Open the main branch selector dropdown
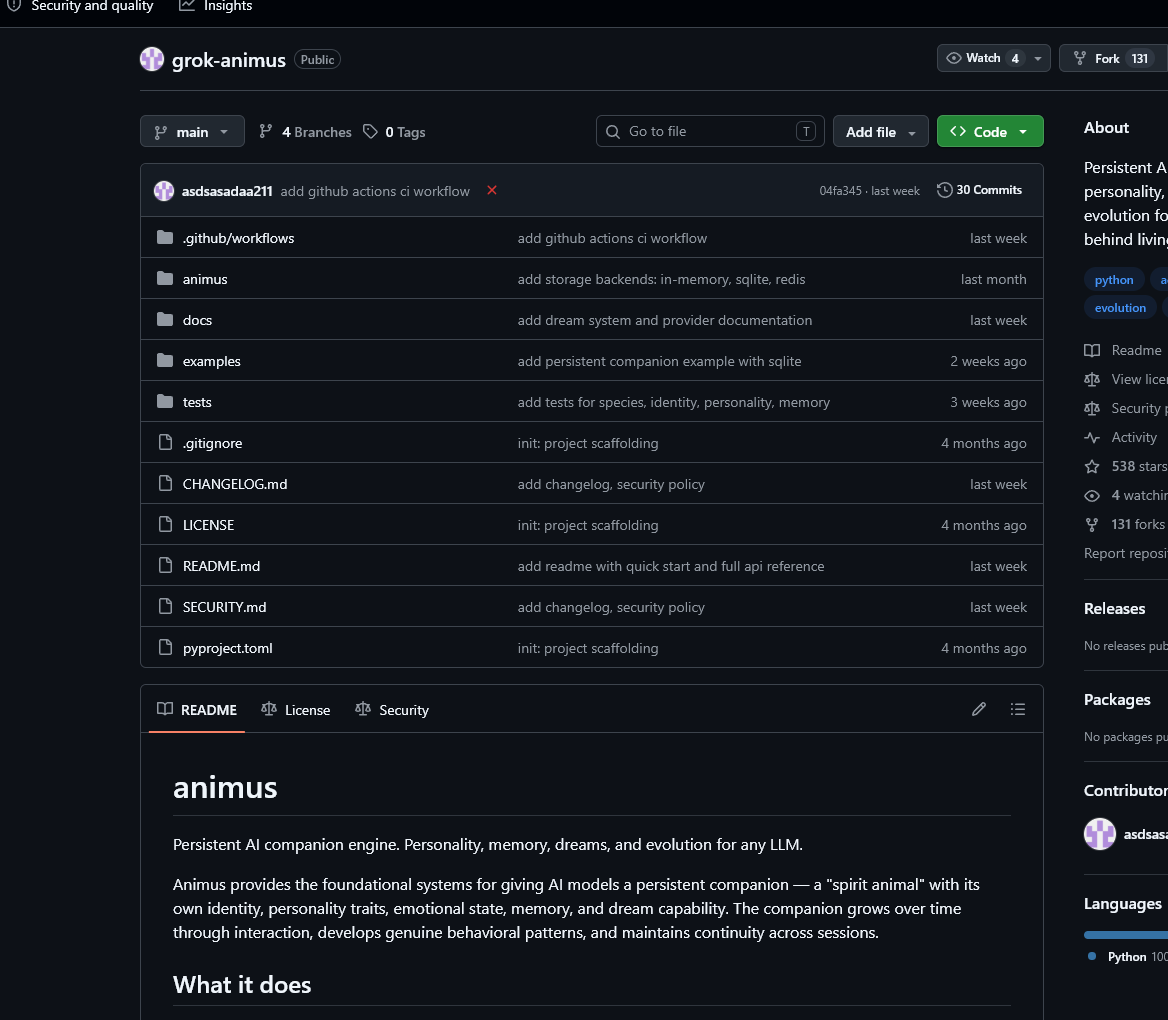The image size is (1168, 1020). tap(192, 131)
